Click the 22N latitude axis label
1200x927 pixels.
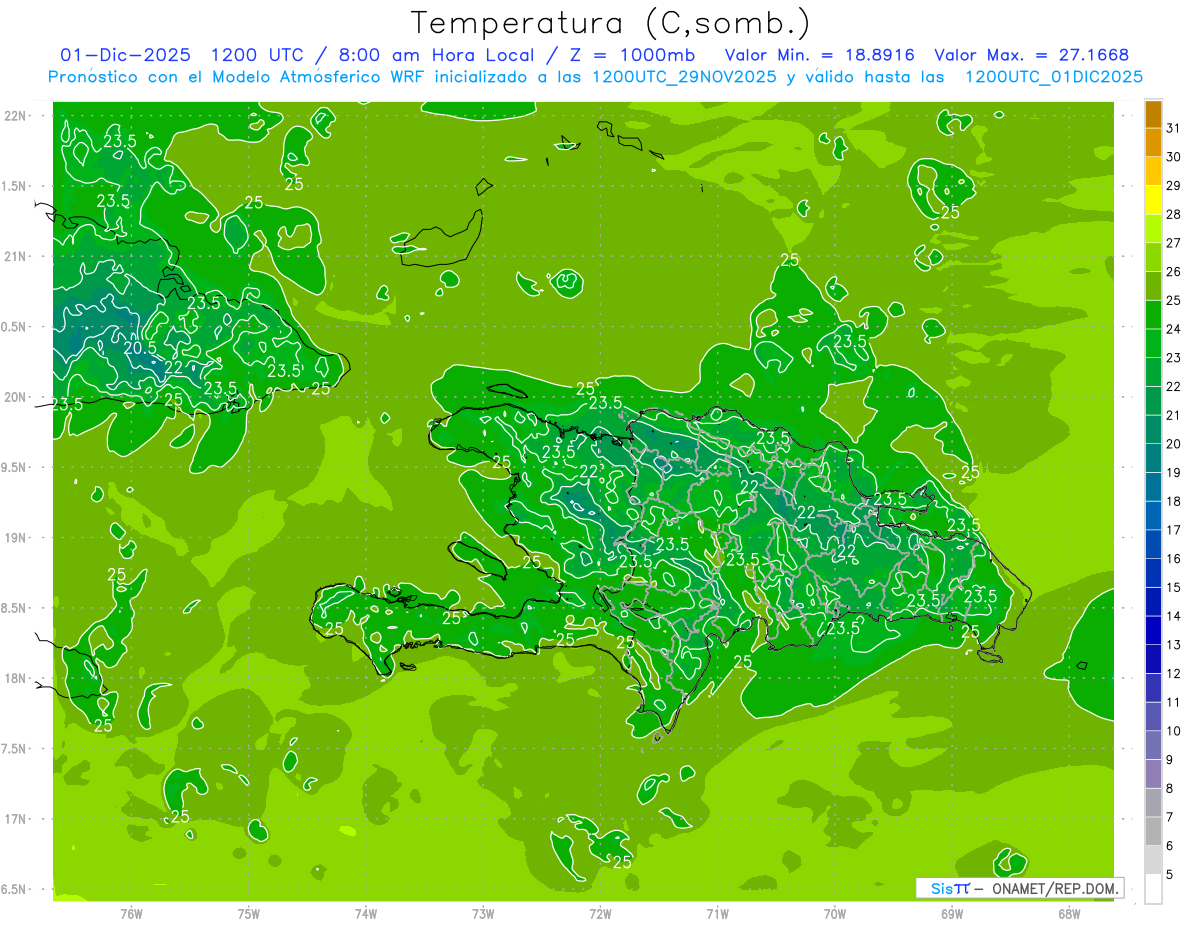[x=16, y=115]
